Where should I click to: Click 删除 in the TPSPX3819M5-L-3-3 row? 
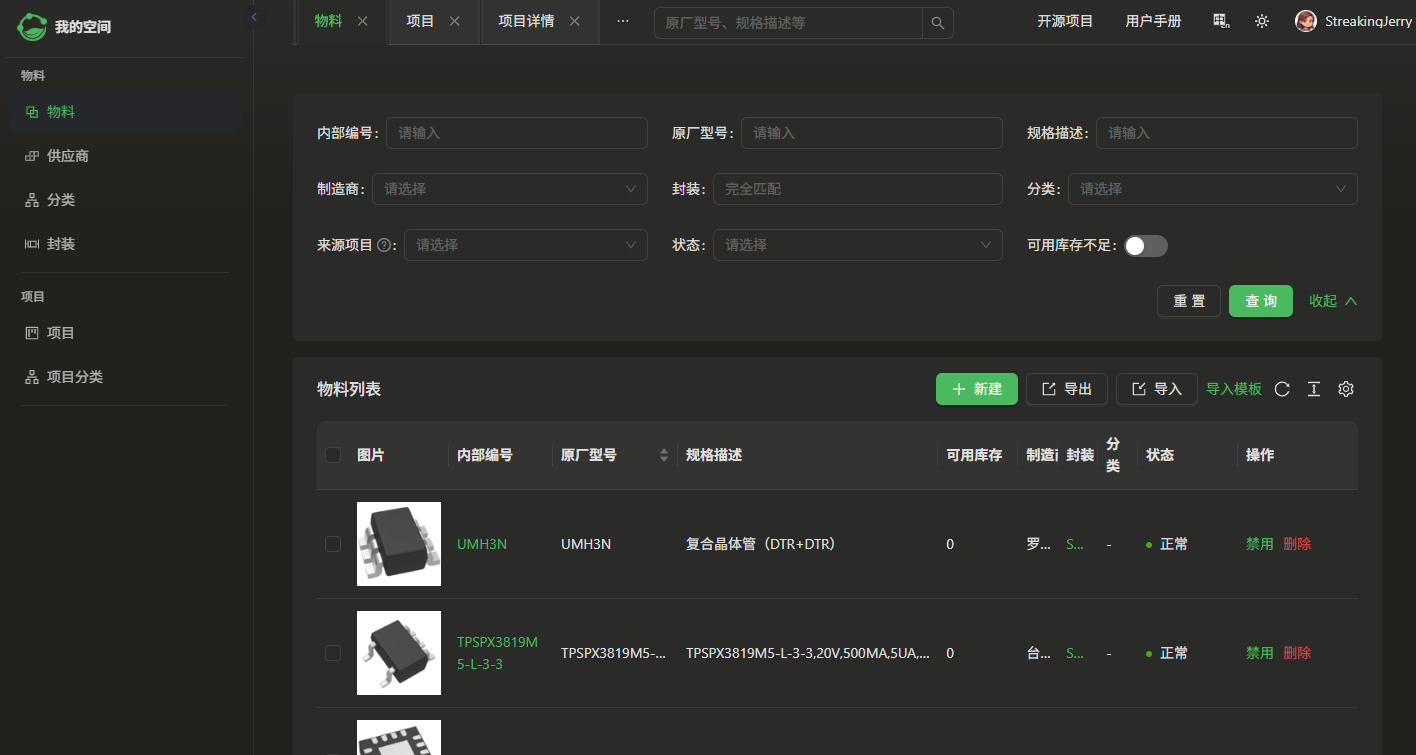[x=1297, y=653]
